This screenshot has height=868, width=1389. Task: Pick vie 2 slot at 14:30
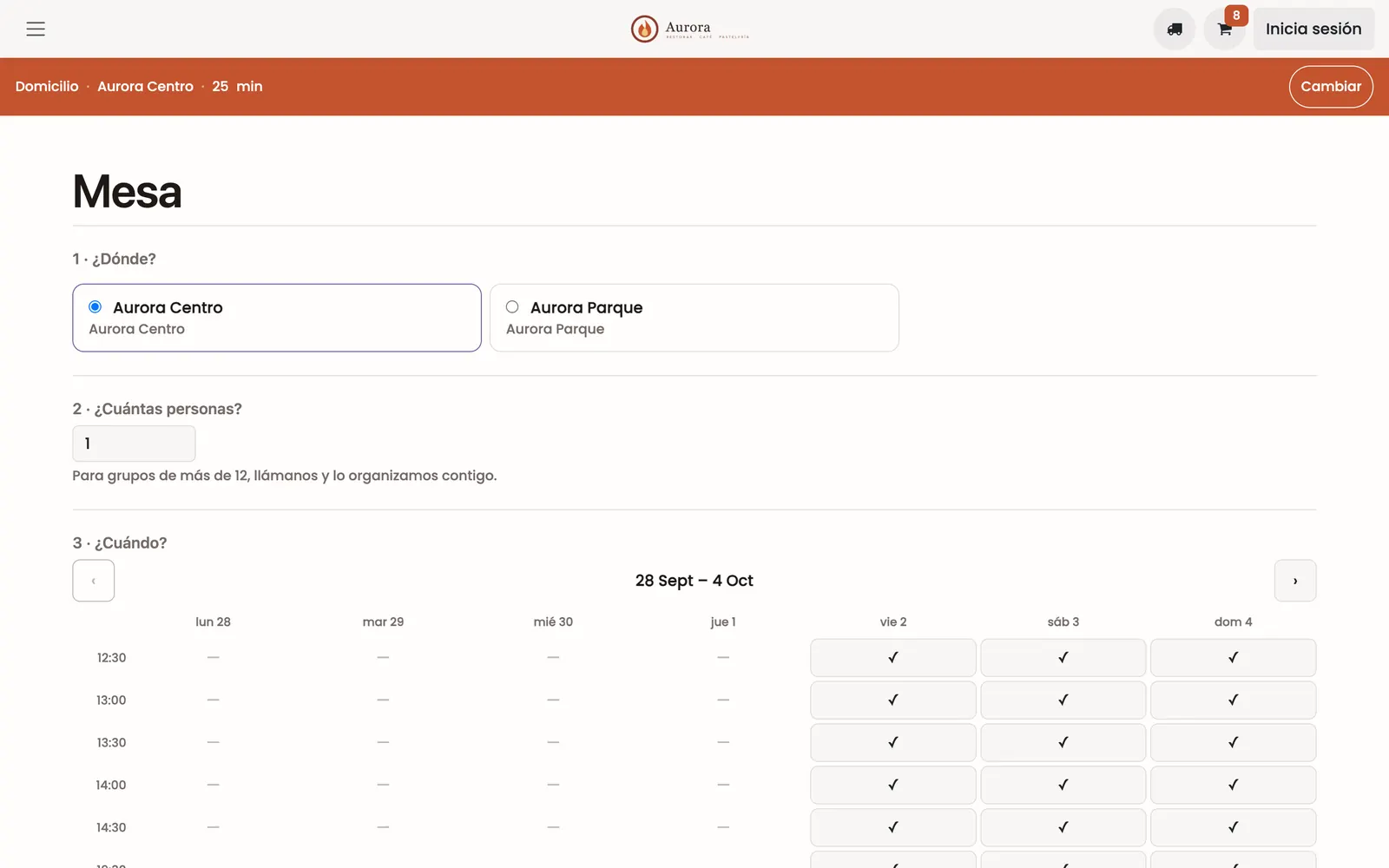(893, 828)
